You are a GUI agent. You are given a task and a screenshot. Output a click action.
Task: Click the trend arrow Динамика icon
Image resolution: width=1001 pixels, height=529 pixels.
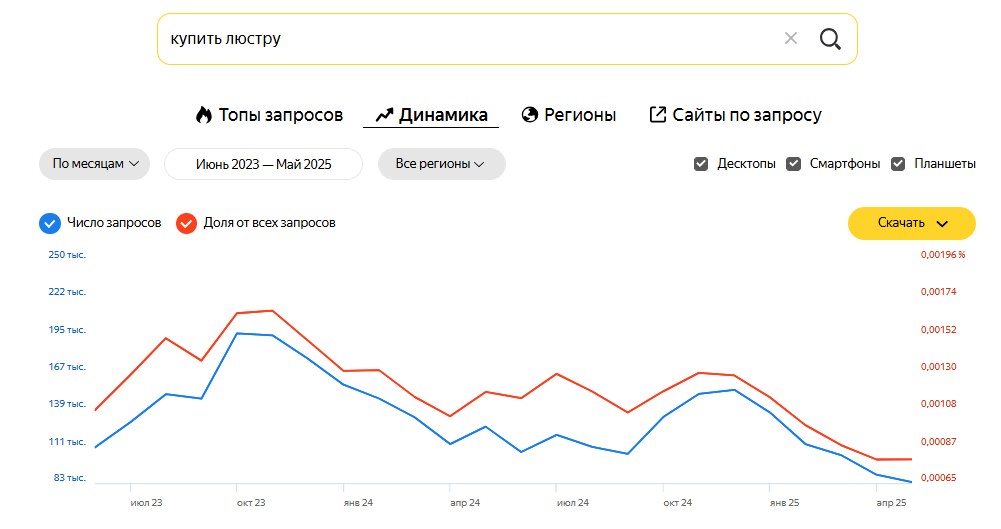click(384, 115)
